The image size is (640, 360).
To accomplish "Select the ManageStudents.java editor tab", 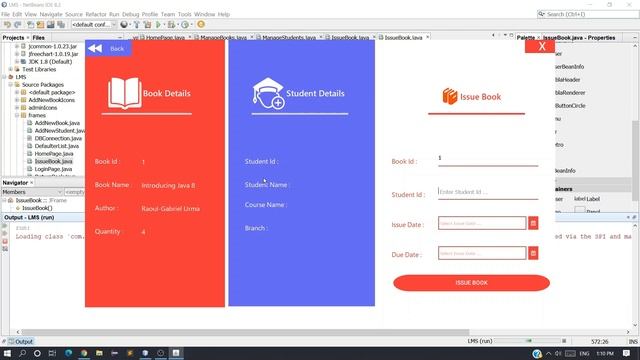I will coord(288,38).
